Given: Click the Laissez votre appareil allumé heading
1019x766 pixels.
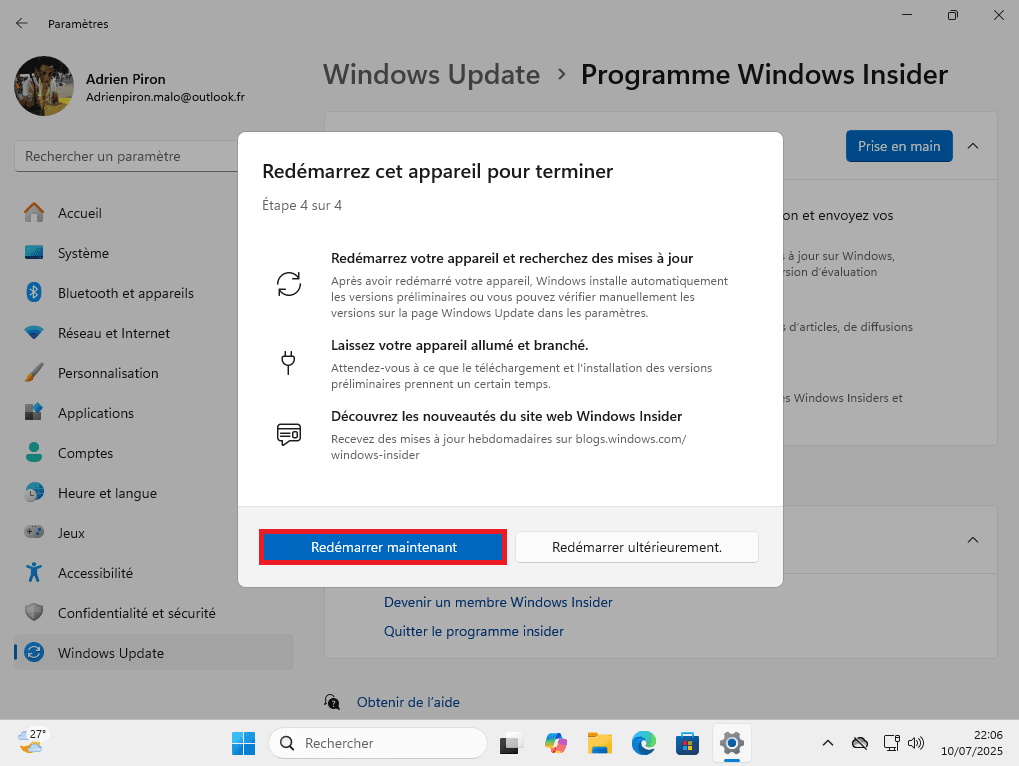Looking at the screenshot, I should 459,345.
